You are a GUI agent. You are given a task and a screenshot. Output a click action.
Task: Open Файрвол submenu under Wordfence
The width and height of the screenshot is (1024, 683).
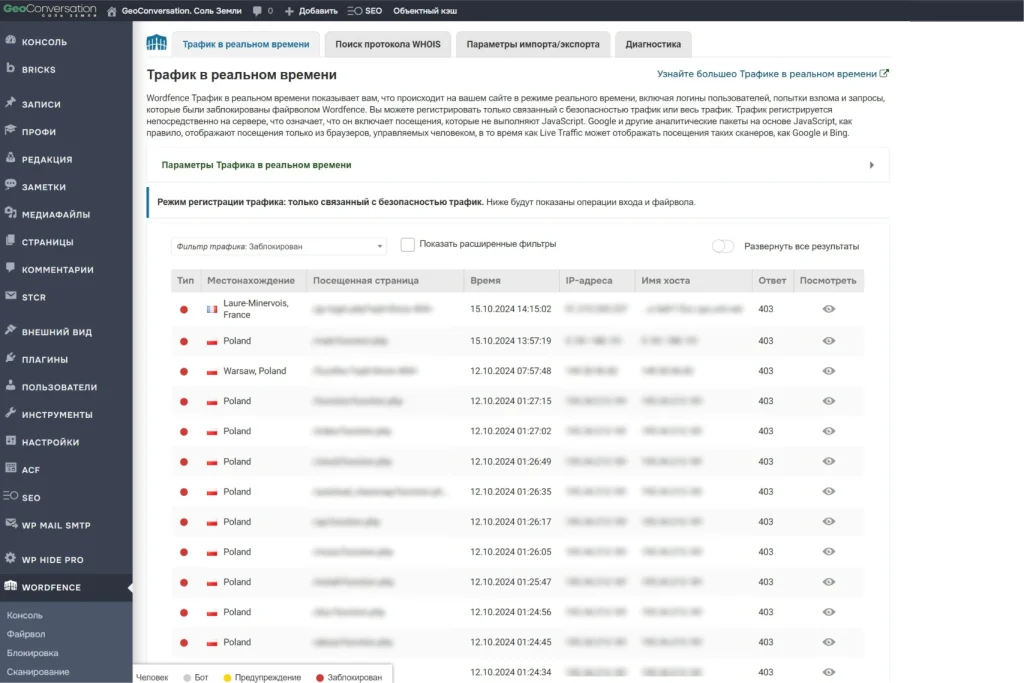click(x=25, y=634)
